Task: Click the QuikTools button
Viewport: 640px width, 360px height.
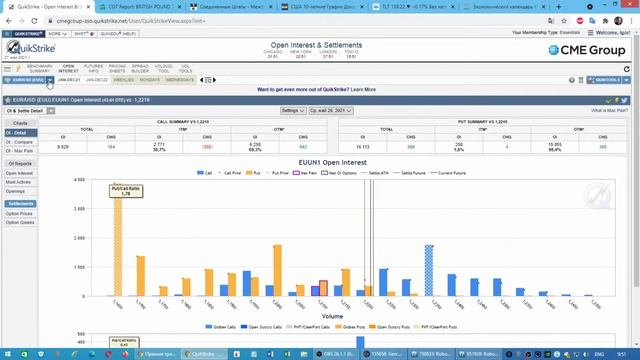Action: coord(604,80)
